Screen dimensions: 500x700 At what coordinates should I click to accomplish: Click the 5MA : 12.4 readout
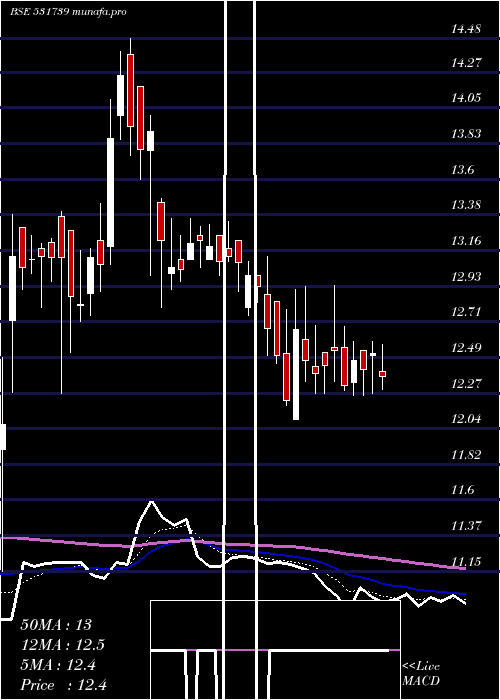tap(58, 665)
